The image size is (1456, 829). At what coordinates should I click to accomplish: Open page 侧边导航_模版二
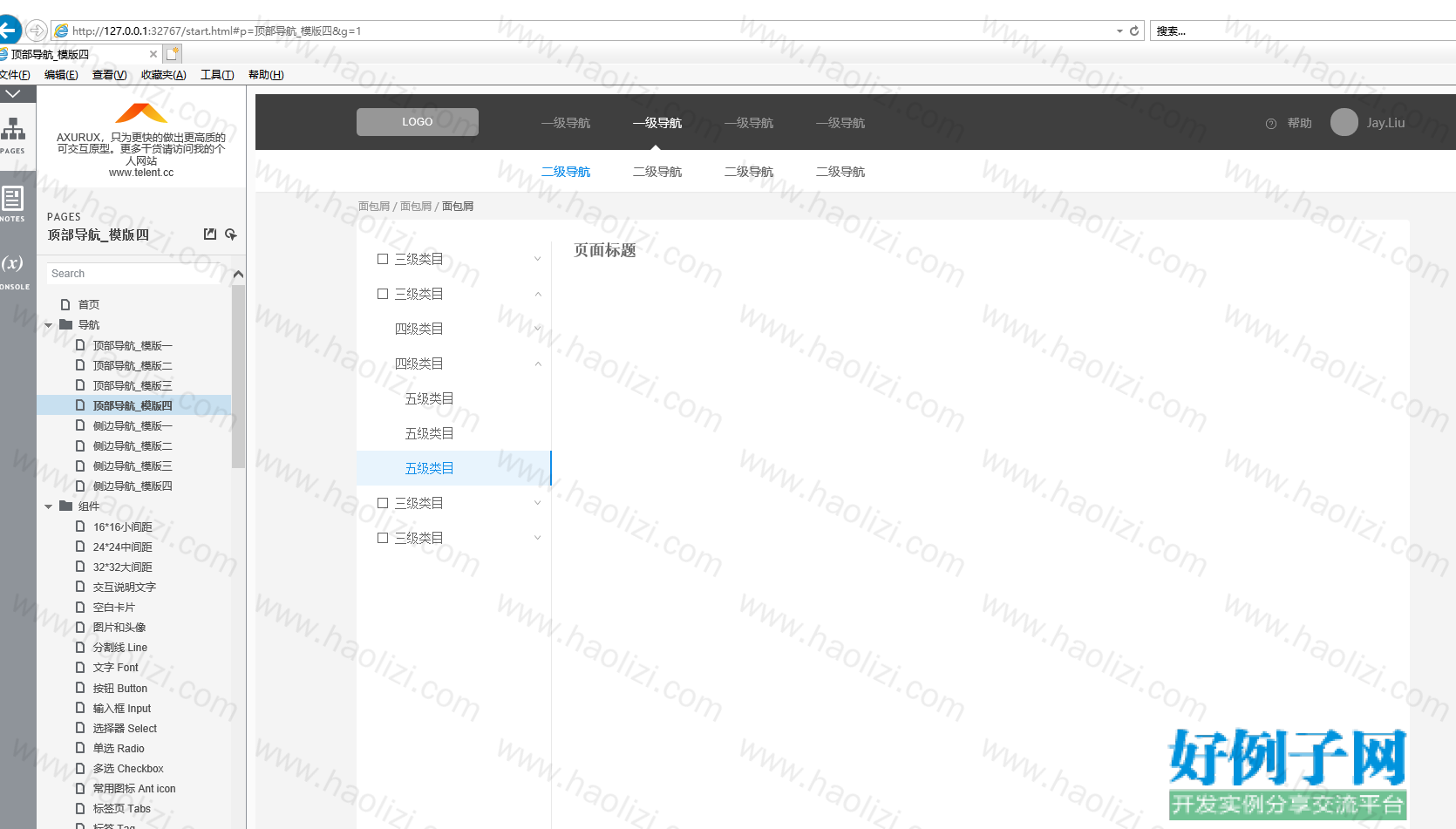click(133, 445)
